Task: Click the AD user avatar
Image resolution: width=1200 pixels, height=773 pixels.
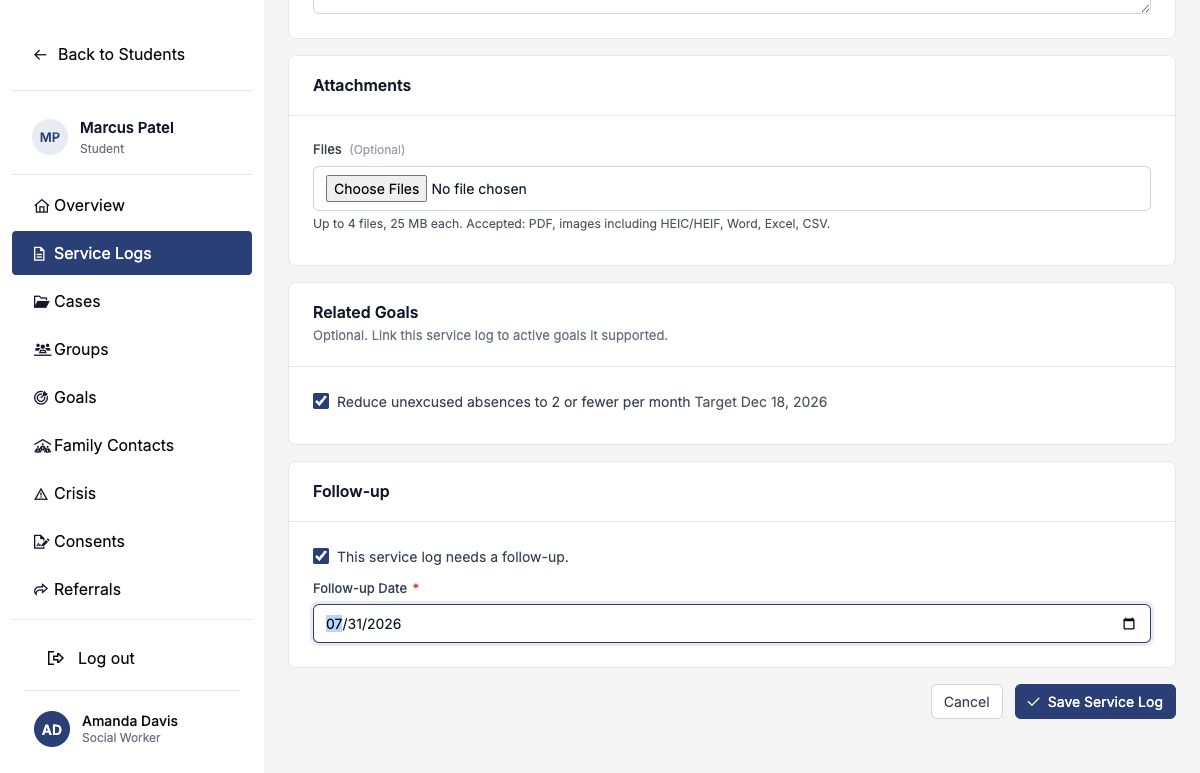Action: (x=52, y=729)
